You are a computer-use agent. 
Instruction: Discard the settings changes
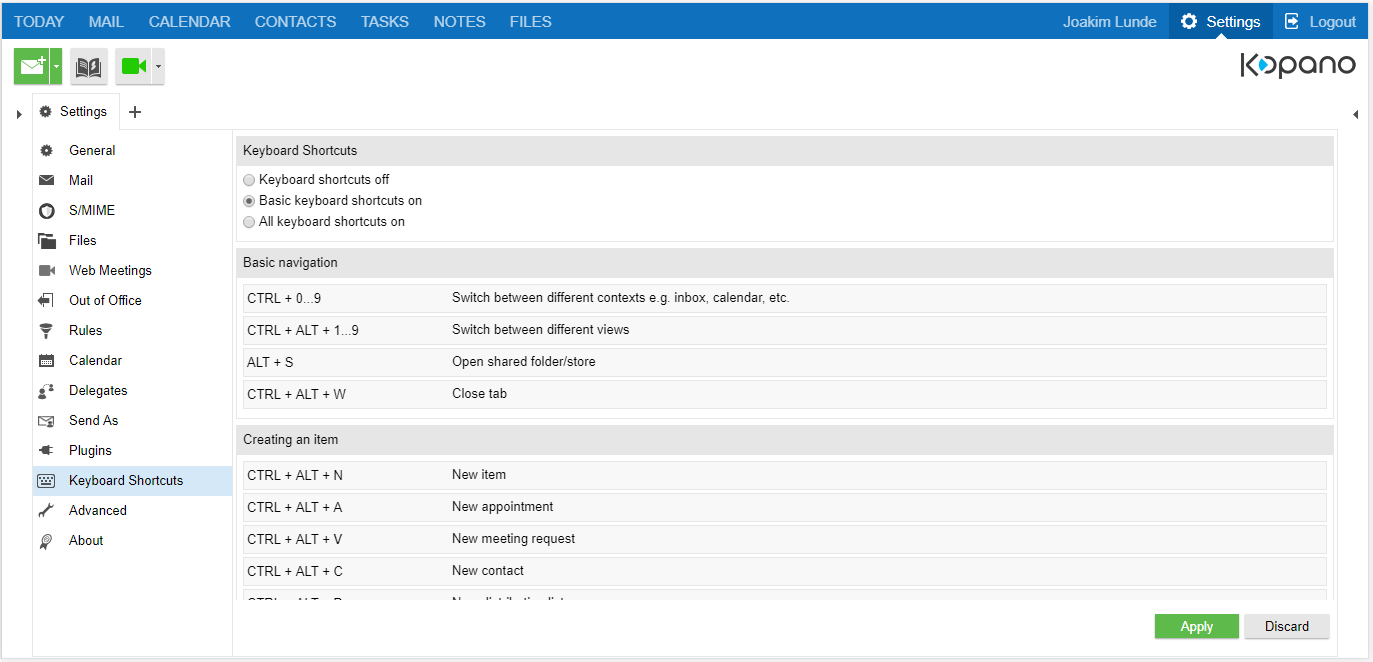pyautogui.click(x=1287, y=626)
